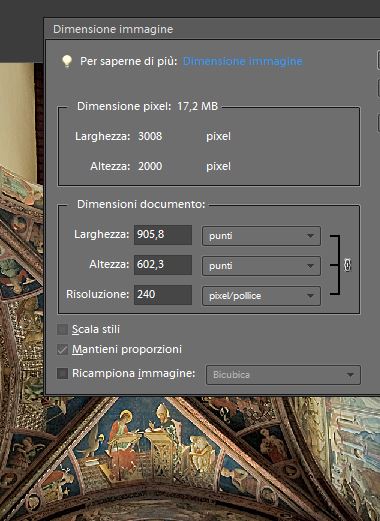Click the document Larghezza field 905,8
This screenshot has width=380, height=521.
[x=163, y=235]
